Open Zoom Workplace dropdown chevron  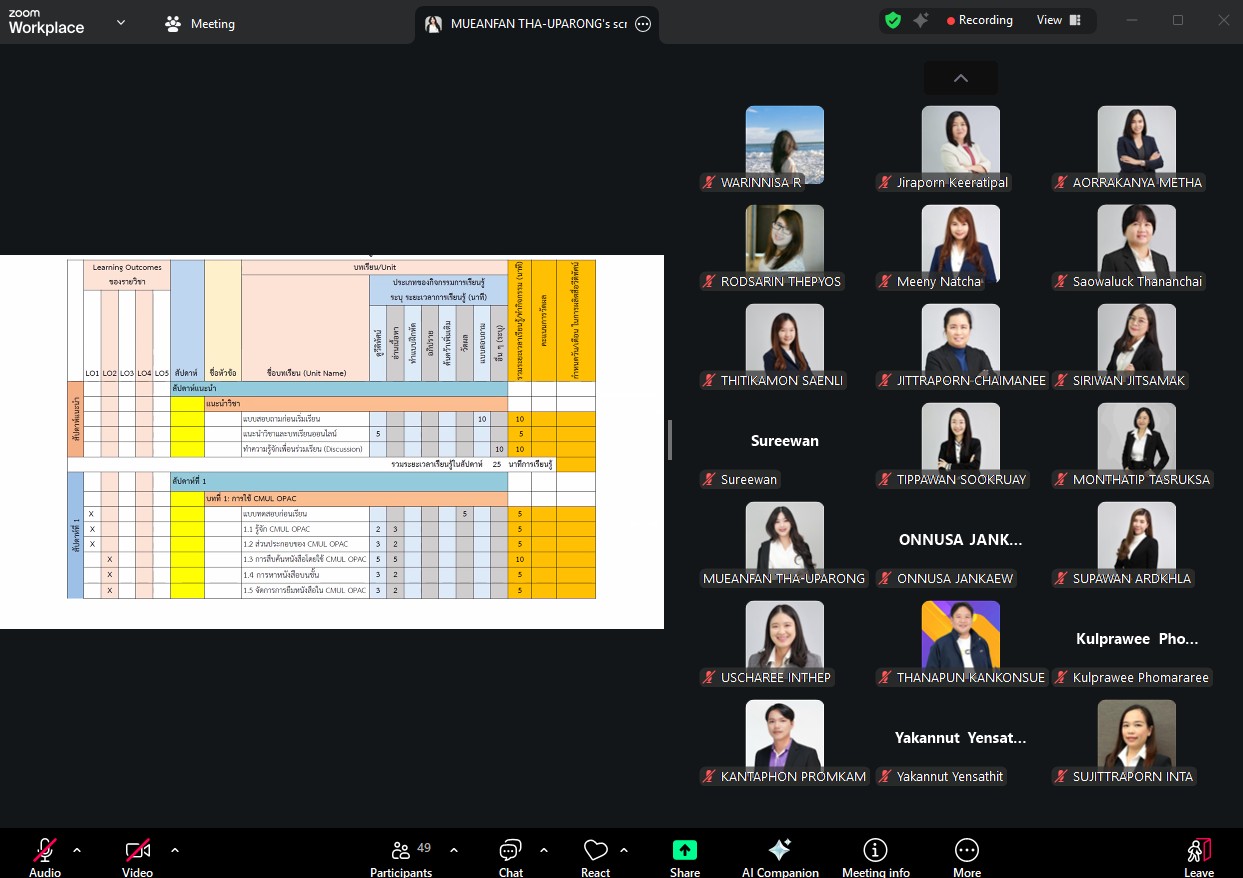[x=121, y=22]
